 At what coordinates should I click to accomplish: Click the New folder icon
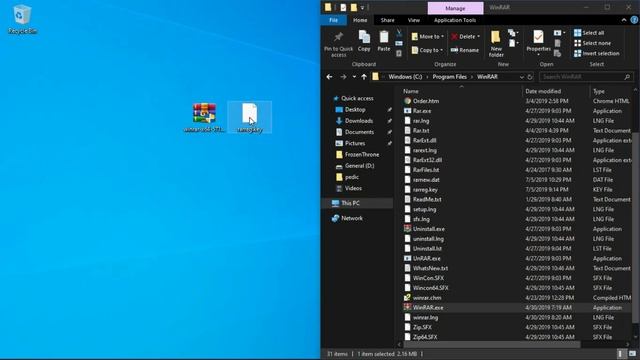[496, 44]
